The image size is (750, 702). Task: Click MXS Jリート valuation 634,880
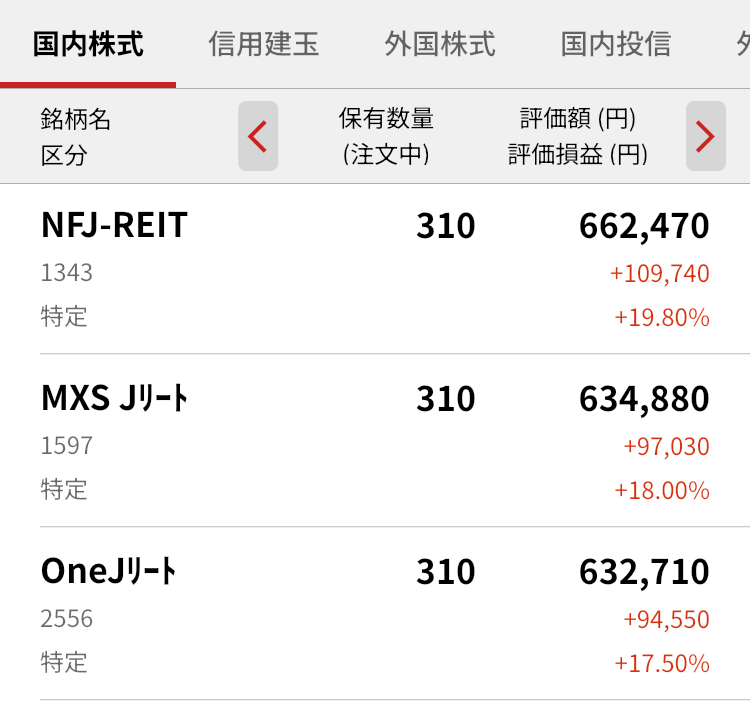(x=644, y=399)
